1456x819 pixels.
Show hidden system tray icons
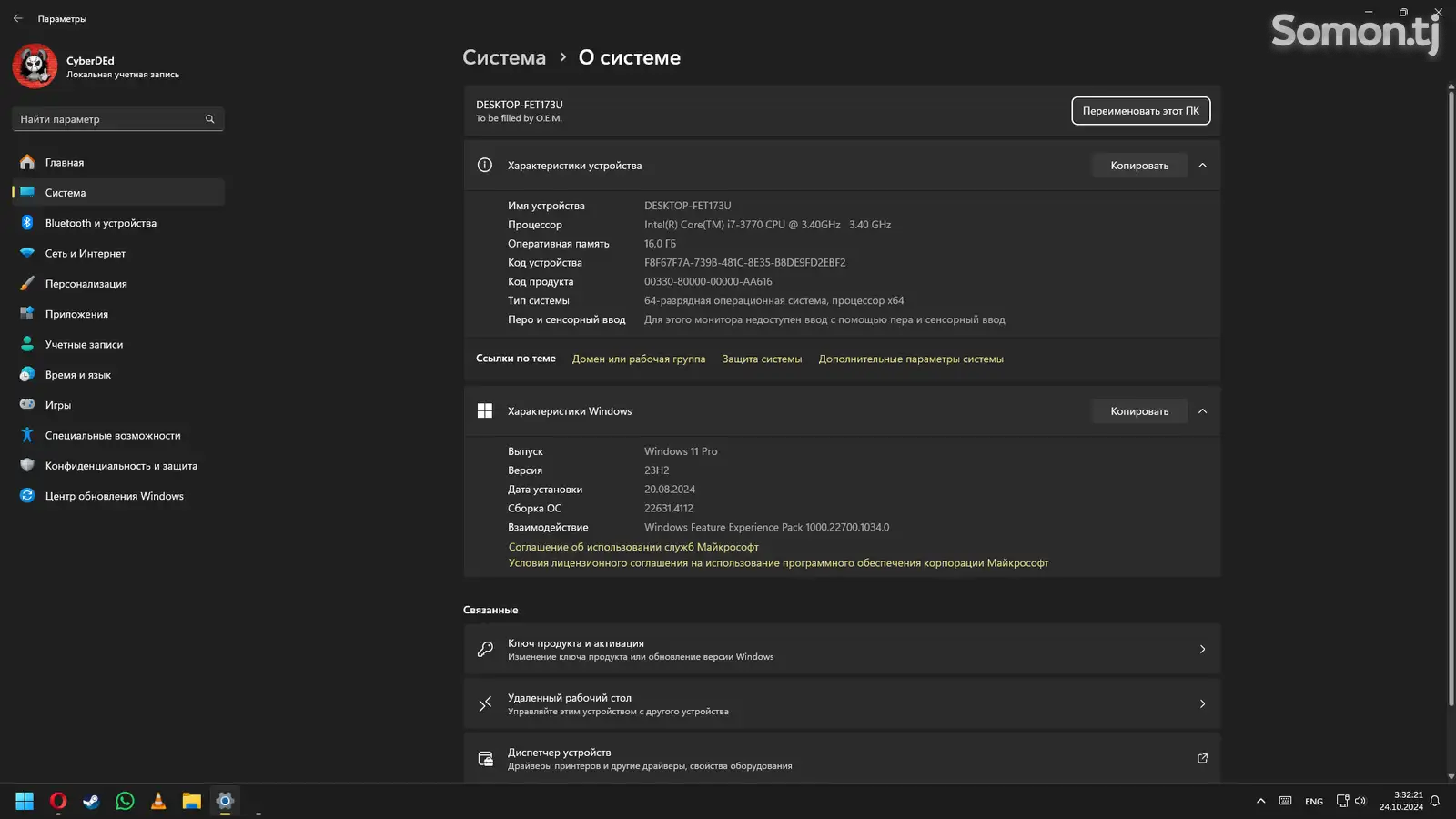(1260, 802)
